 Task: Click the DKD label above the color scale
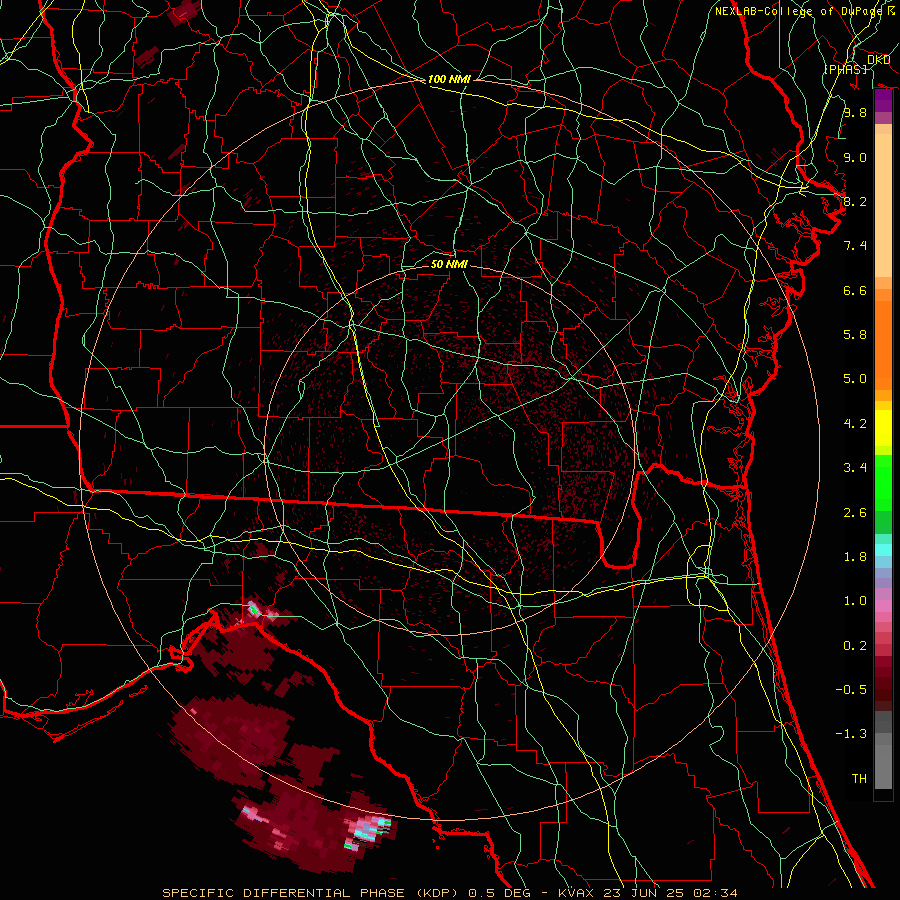[x=878, y=60]
